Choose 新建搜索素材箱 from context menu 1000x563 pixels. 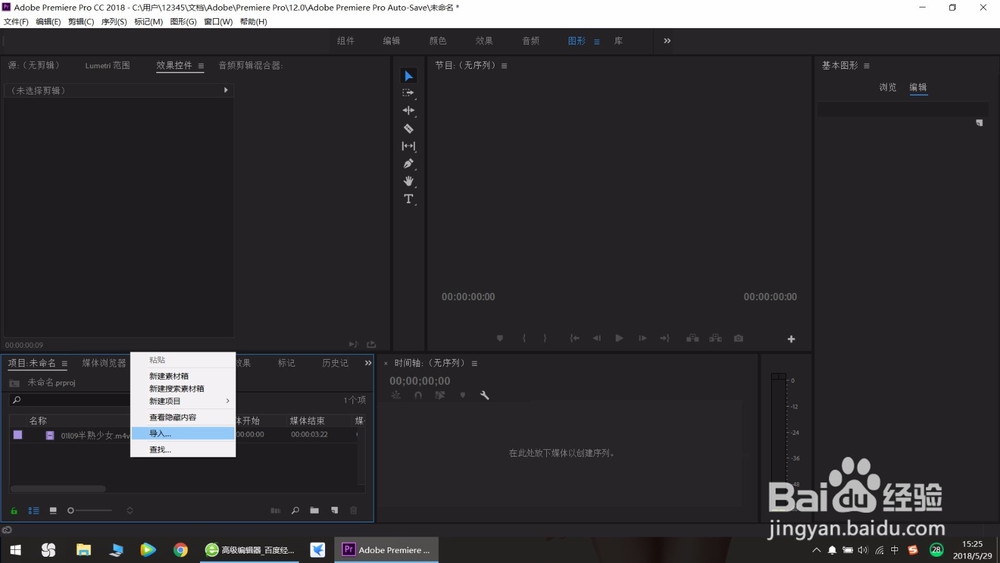pos(183,388)
